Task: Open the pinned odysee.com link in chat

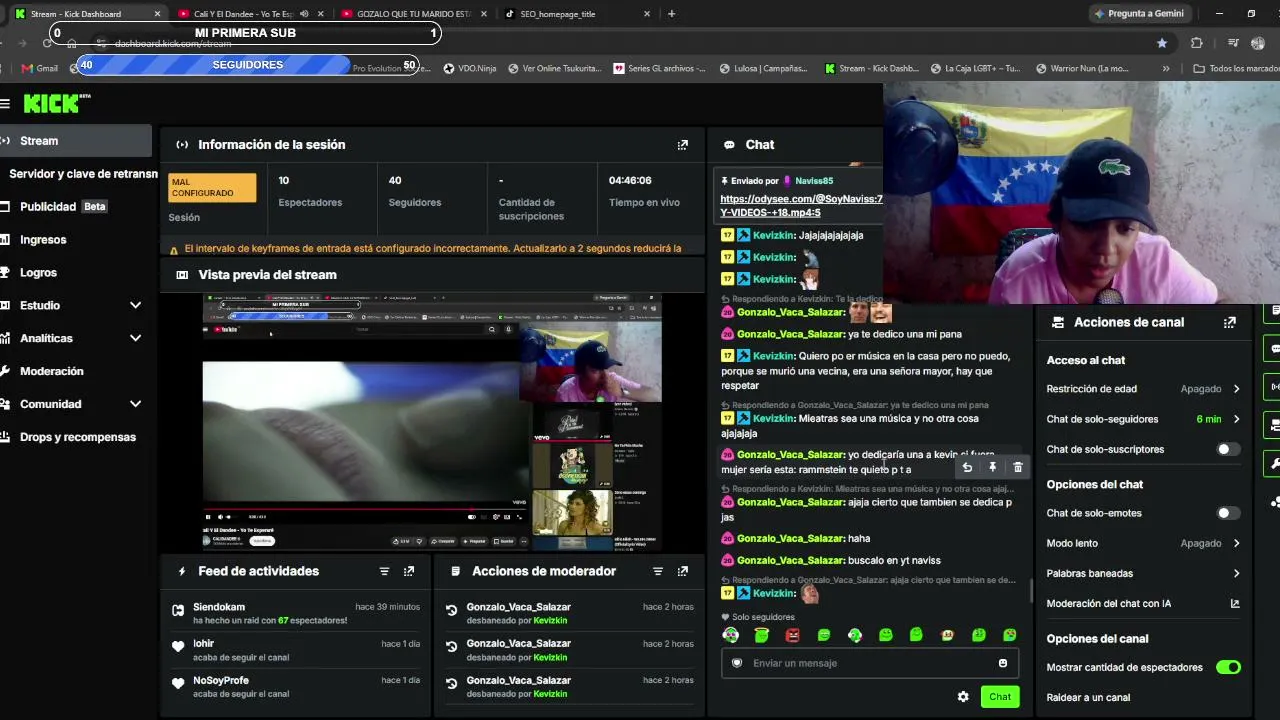Action: click(801, 206)
